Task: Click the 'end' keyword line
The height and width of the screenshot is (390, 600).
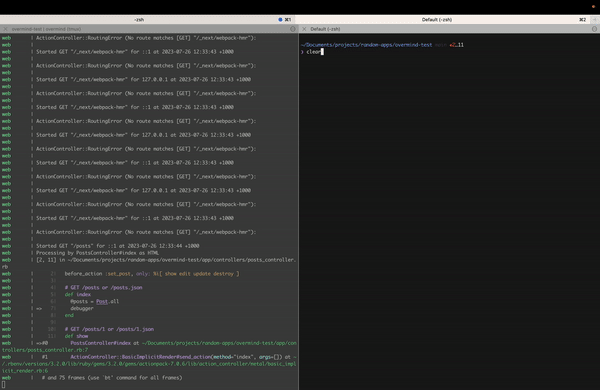Action: [x=69, y=315]
